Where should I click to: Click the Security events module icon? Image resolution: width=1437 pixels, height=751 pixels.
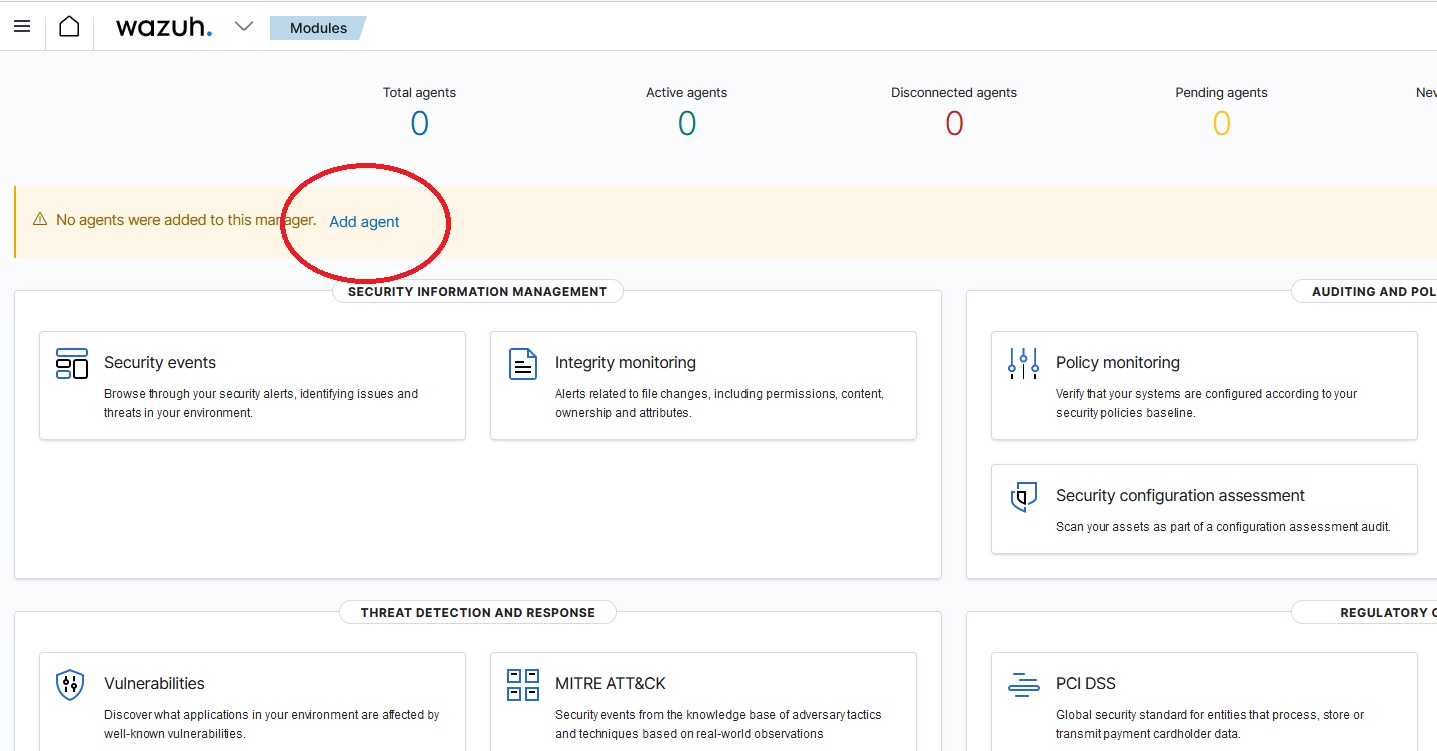click(x=72, y=364)
